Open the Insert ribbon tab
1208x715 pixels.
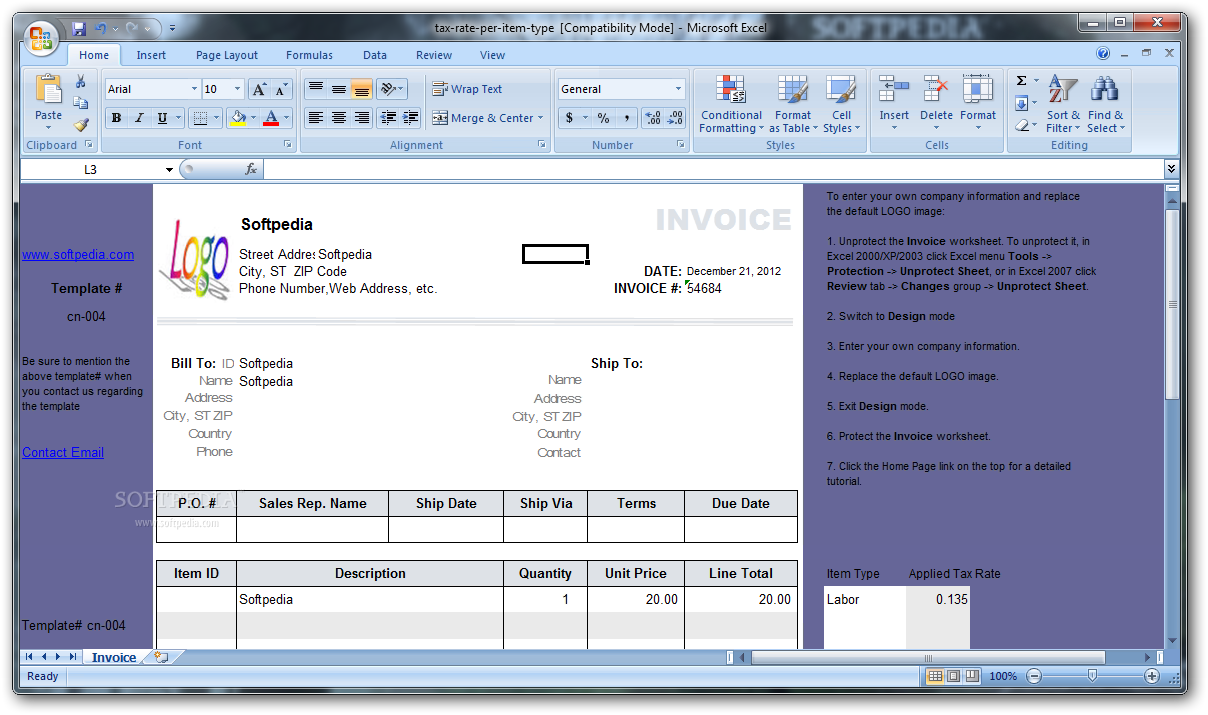pyautogui.click(x=151, y=55)
